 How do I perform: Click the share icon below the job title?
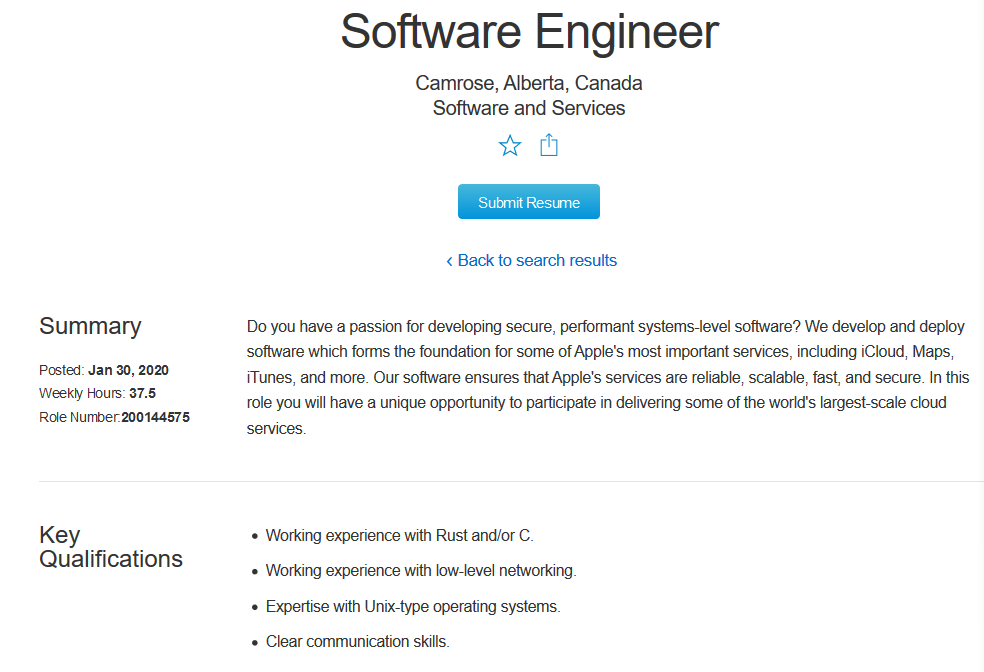pos(548,146)
